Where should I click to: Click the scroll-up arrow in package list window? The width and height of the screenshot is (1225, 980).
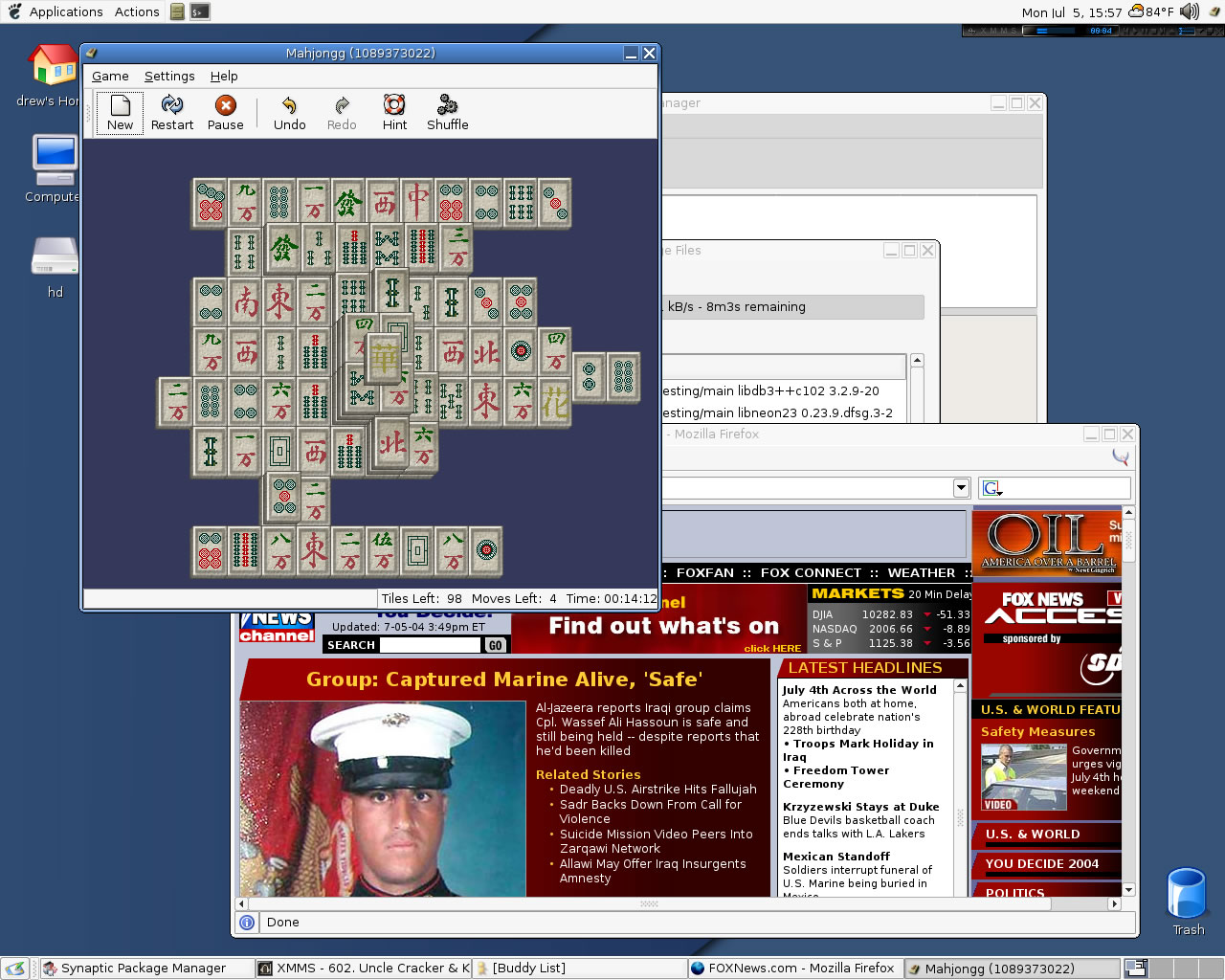point(917,361)
